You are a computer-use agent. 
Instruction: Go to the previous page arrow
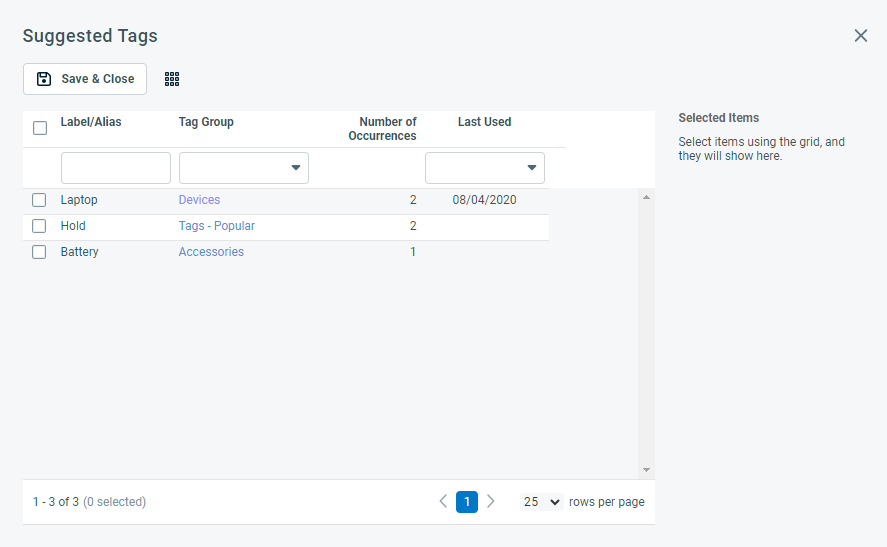(443, 502)
